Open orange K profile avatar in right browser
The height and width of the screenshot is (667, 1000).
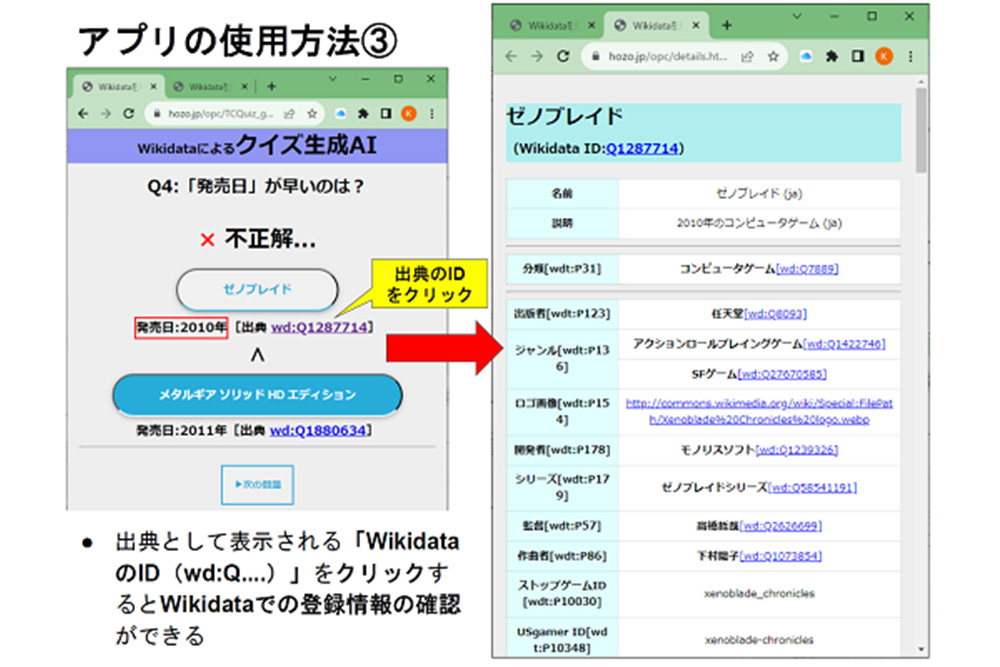click(x=884, y=57)
